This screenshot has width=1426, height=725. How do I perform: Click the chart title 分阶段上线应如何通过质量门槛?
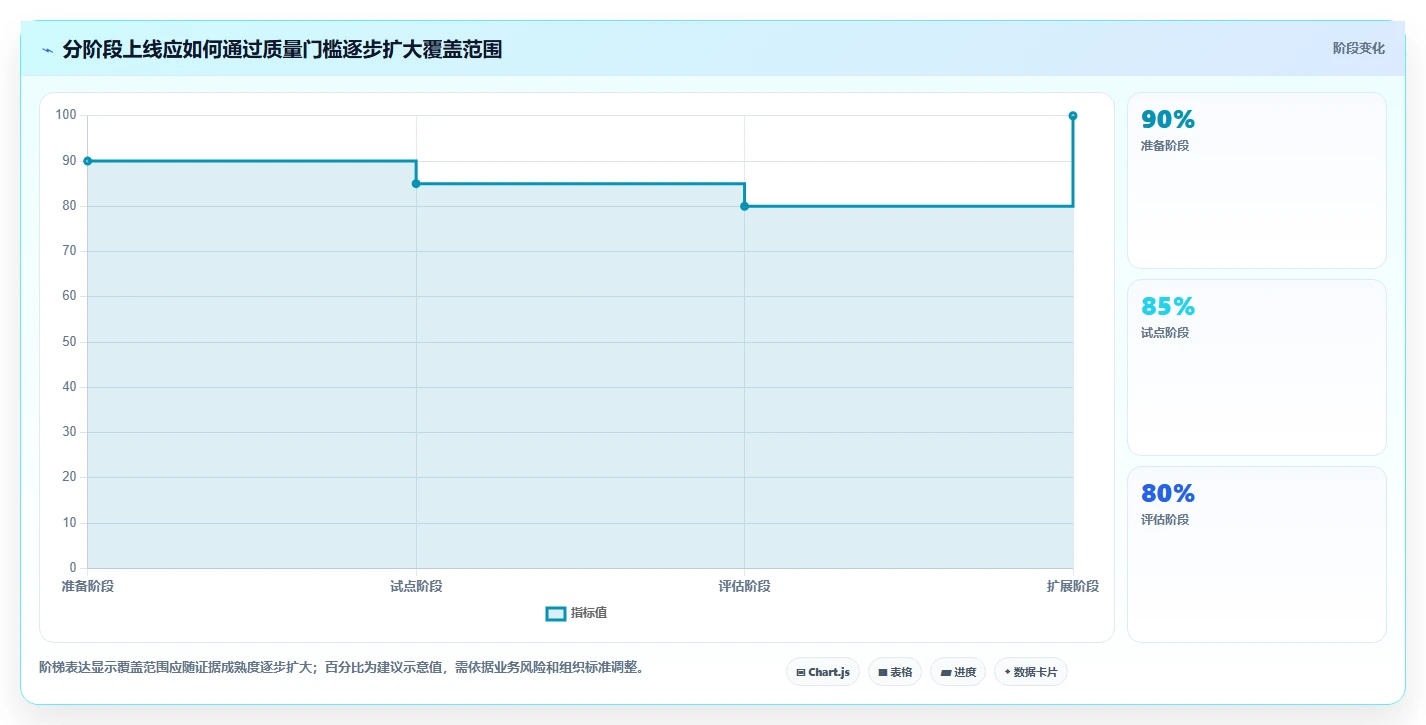pos(282,49)
